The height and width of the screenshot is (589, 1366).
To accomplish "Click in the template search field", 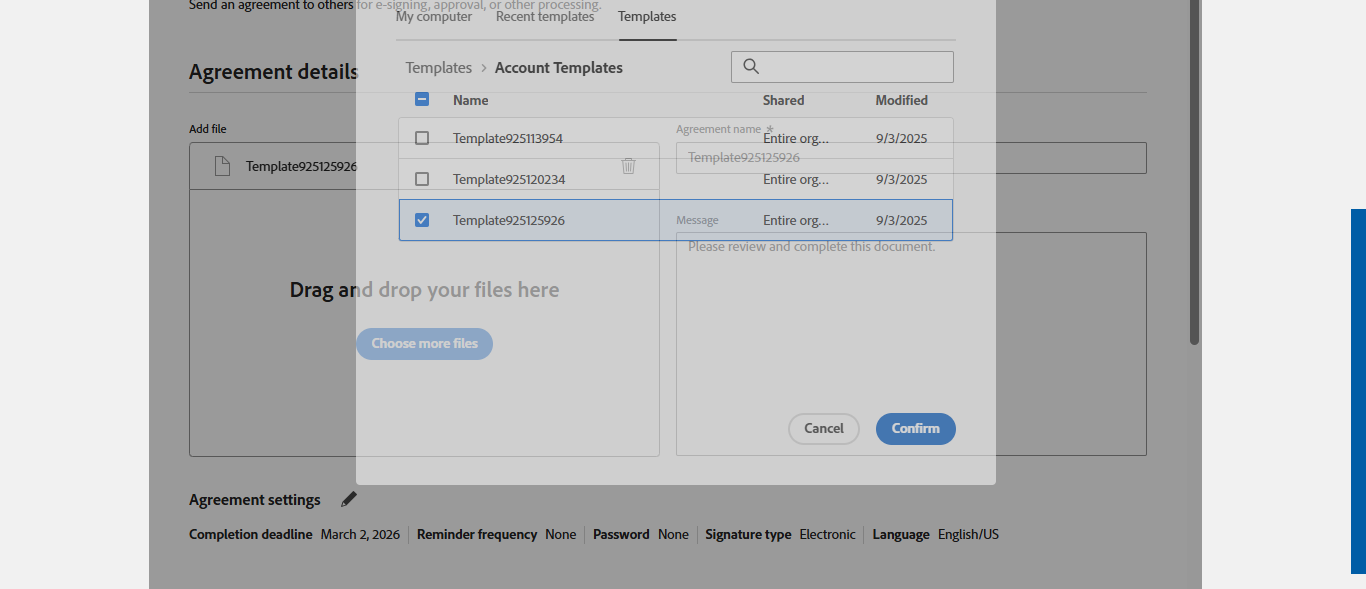I will pos(842,67).
